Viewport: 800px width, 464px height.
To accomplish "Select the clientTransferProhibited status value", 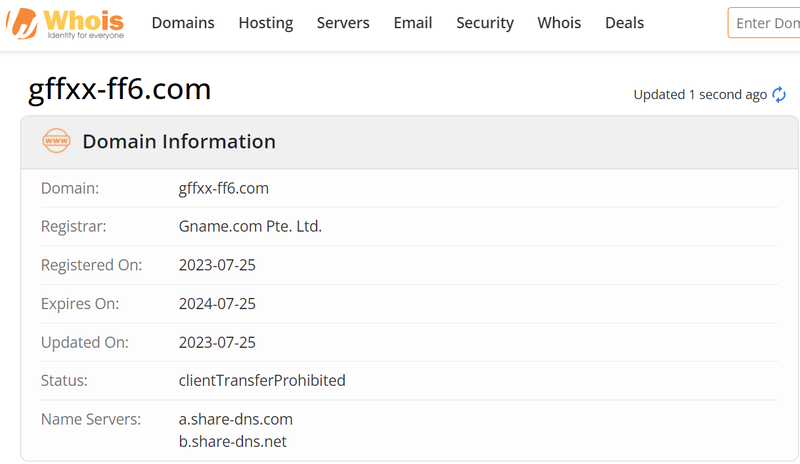I will tap(262, 381).
